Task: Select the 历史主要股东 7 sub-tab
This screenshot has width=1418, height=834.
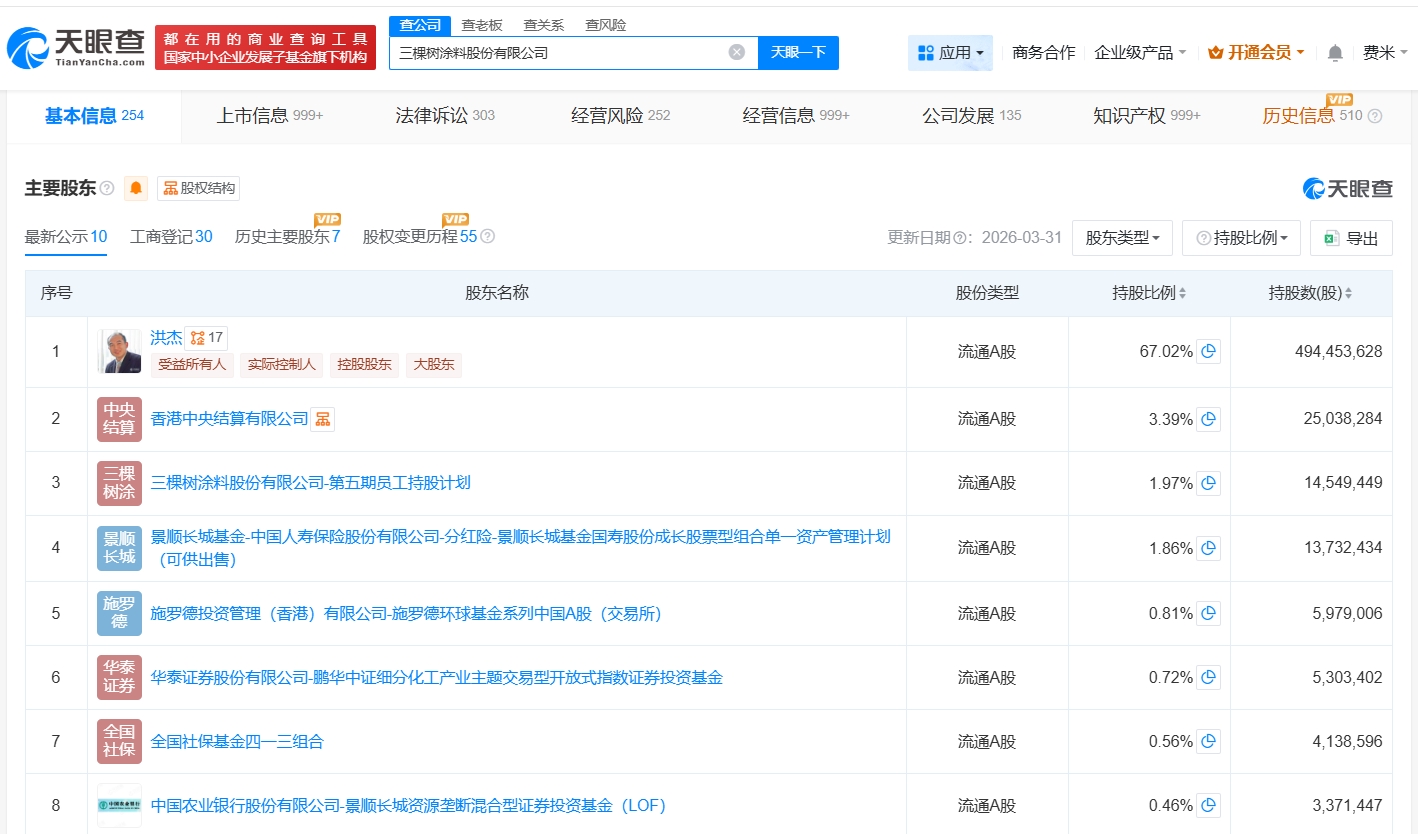Action: [x=288, y=237]
